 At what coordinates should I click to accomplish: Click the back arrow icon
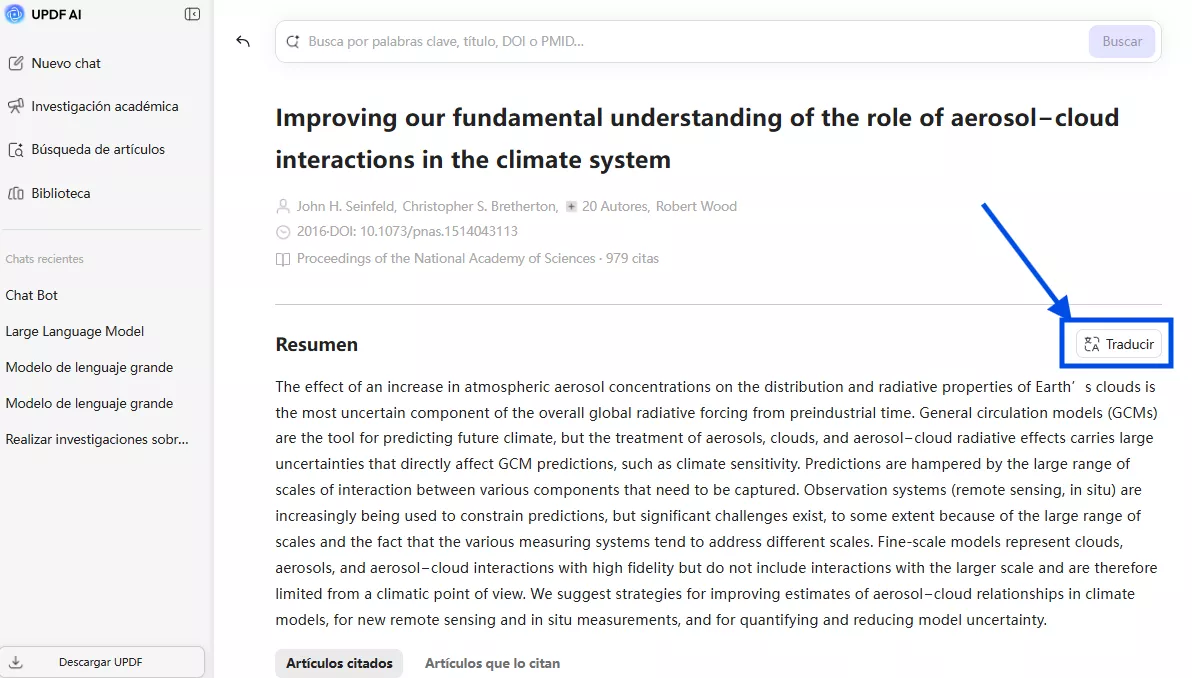point(243,41)
